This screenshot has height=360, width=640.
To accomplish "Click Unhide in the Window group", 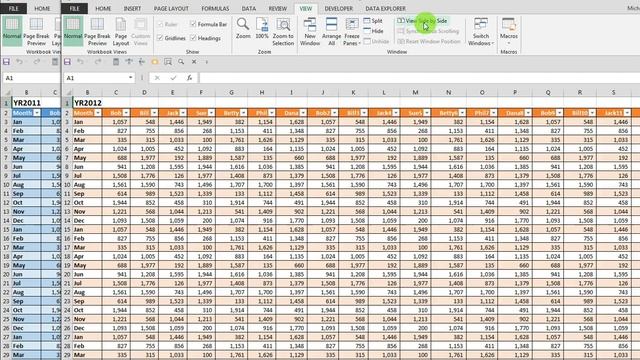I will [x=376, y=41].
